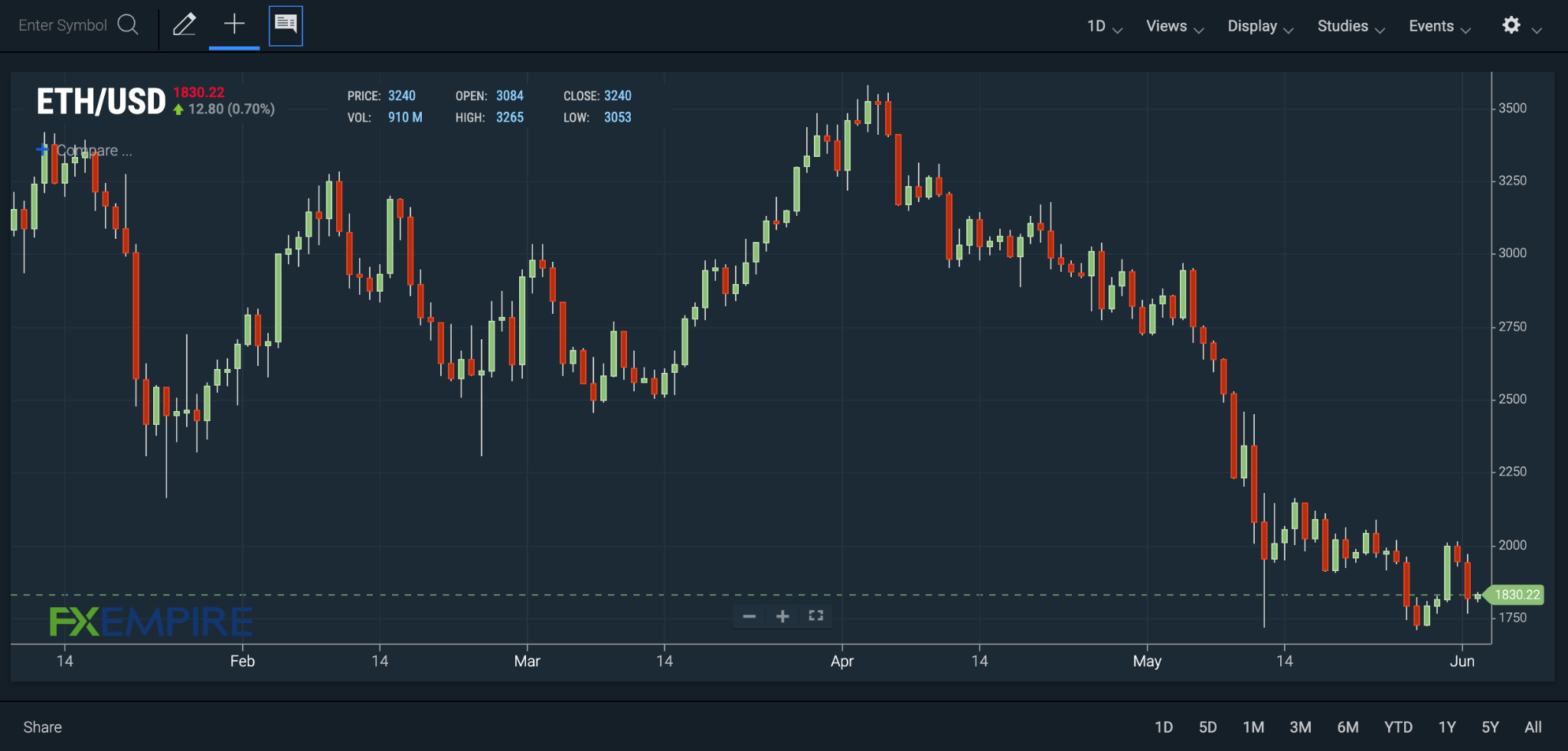Switch to 3M range
1568x751 pixels.
coord(1300,727)
